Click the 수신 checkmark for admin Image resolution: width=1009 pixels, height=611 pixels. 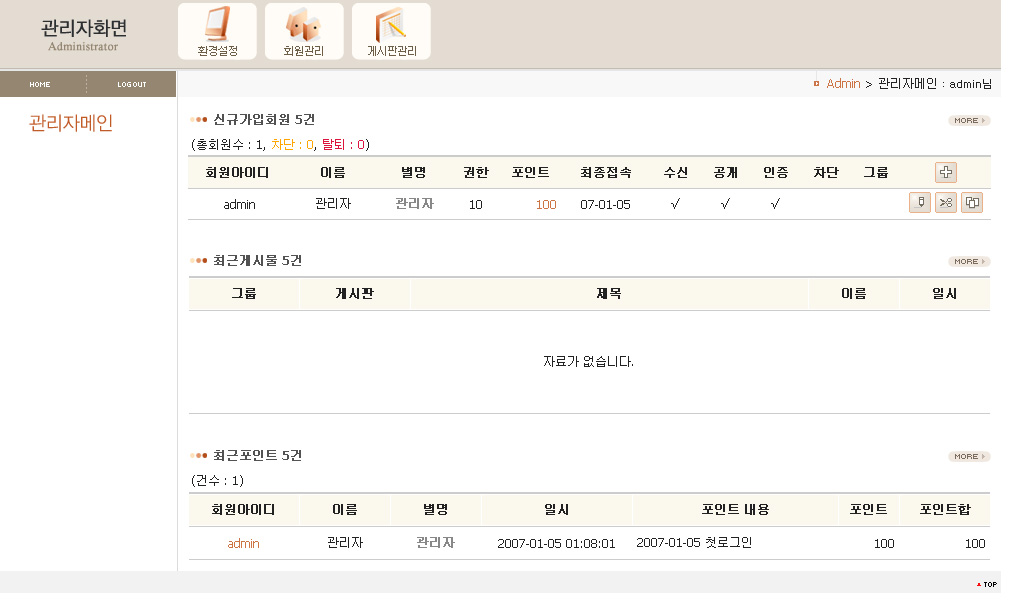click(675, 204)
